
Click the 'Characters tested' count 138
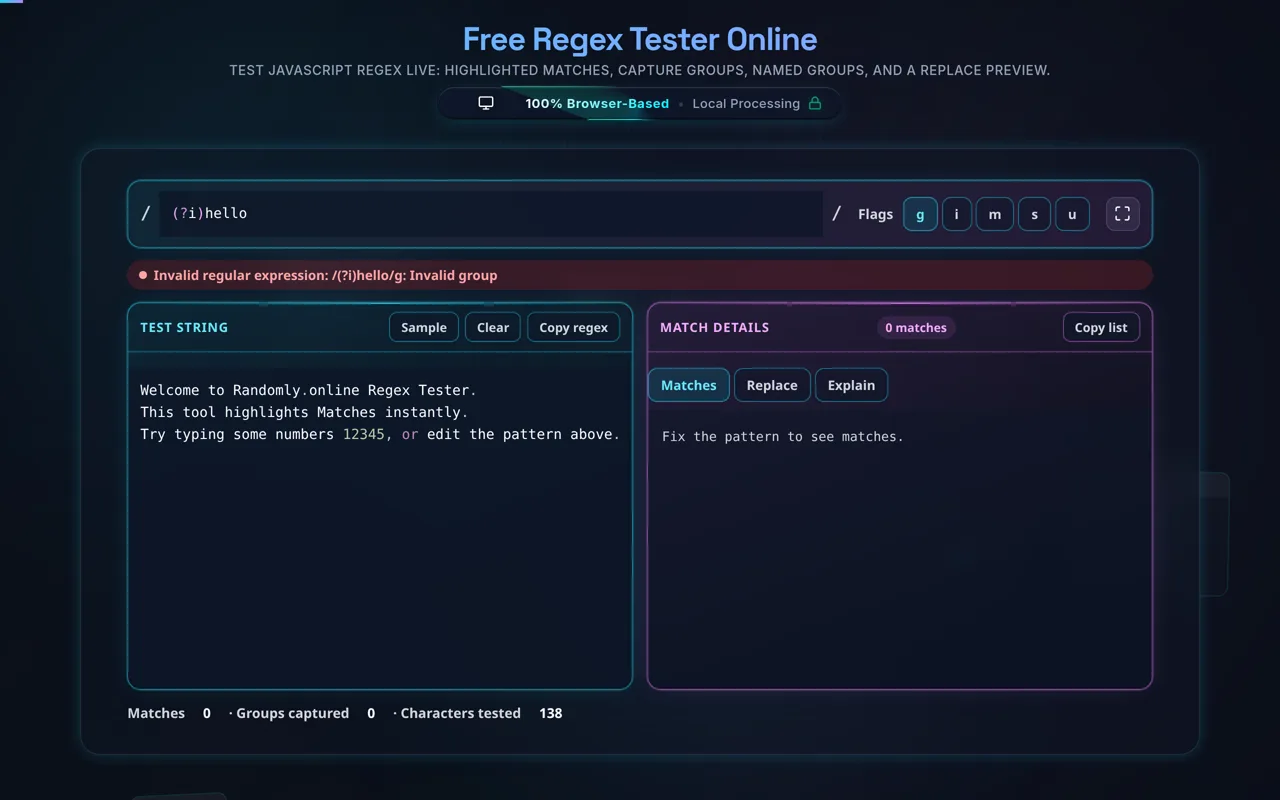(551, 713)
